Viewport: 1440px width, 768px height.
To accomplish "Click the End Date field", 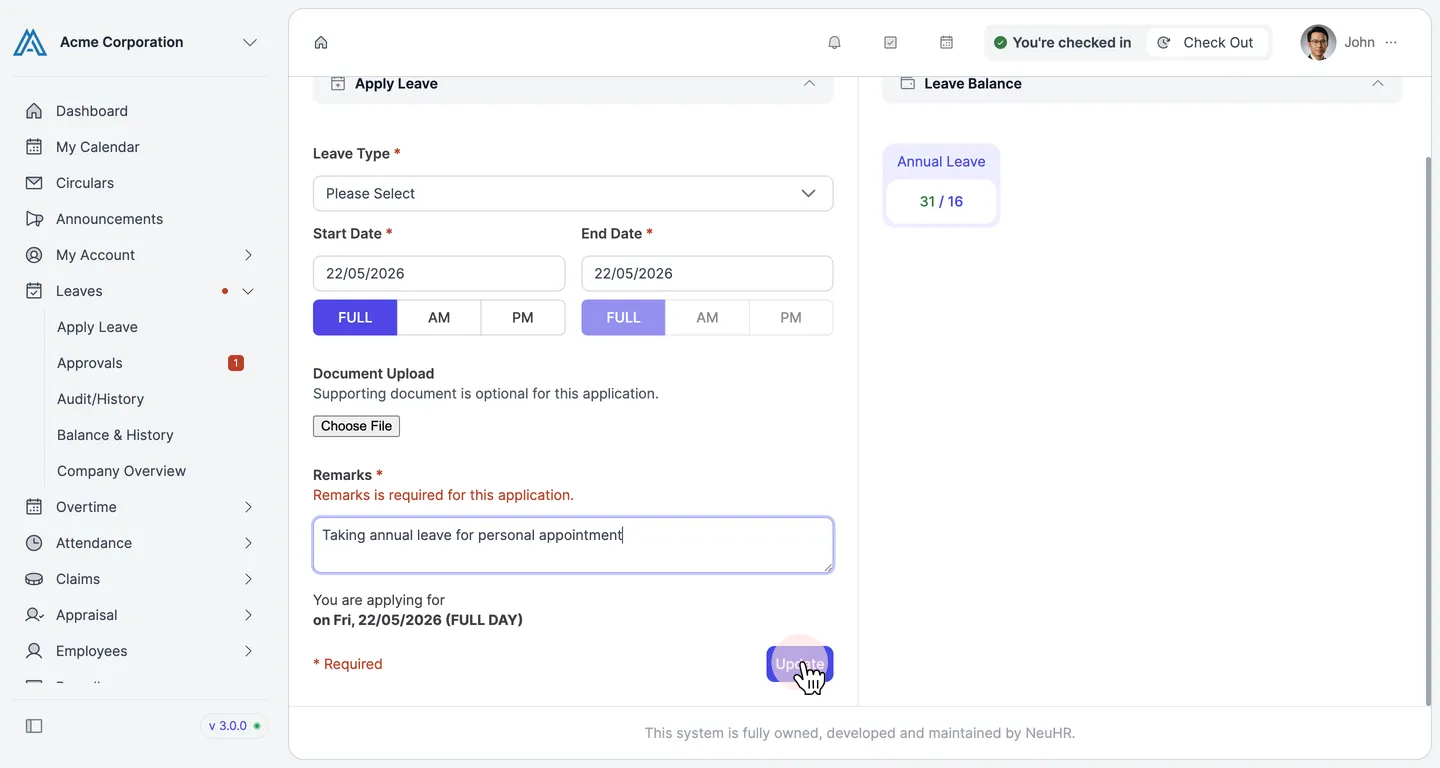I will [x=707, y=274].
